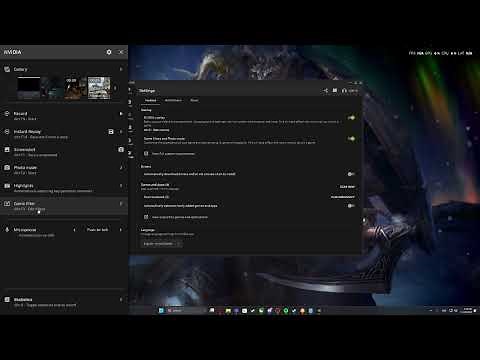Save Instant Replay clip icon
This screenshot has width=480, height=360.
tap(111, 132)
